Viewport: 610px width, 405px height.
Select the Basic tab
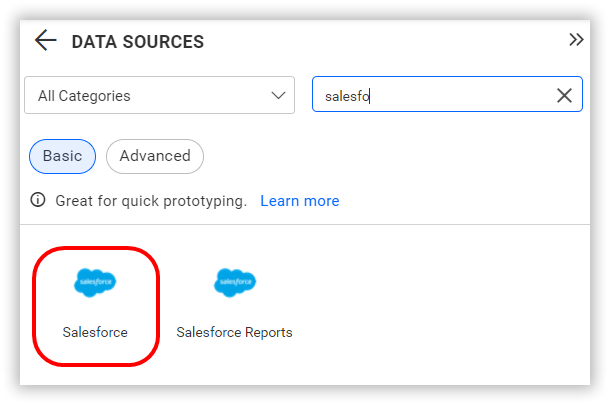click(x=62, y=156)
